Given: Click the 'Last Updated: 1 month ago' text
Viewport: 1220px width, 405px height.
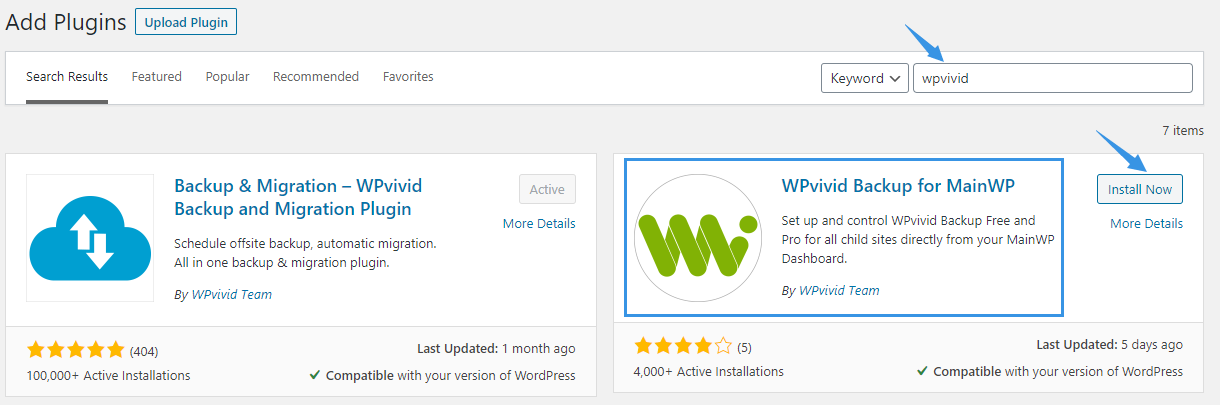Looking at the screenshot, I should click(x=496, y=349).
